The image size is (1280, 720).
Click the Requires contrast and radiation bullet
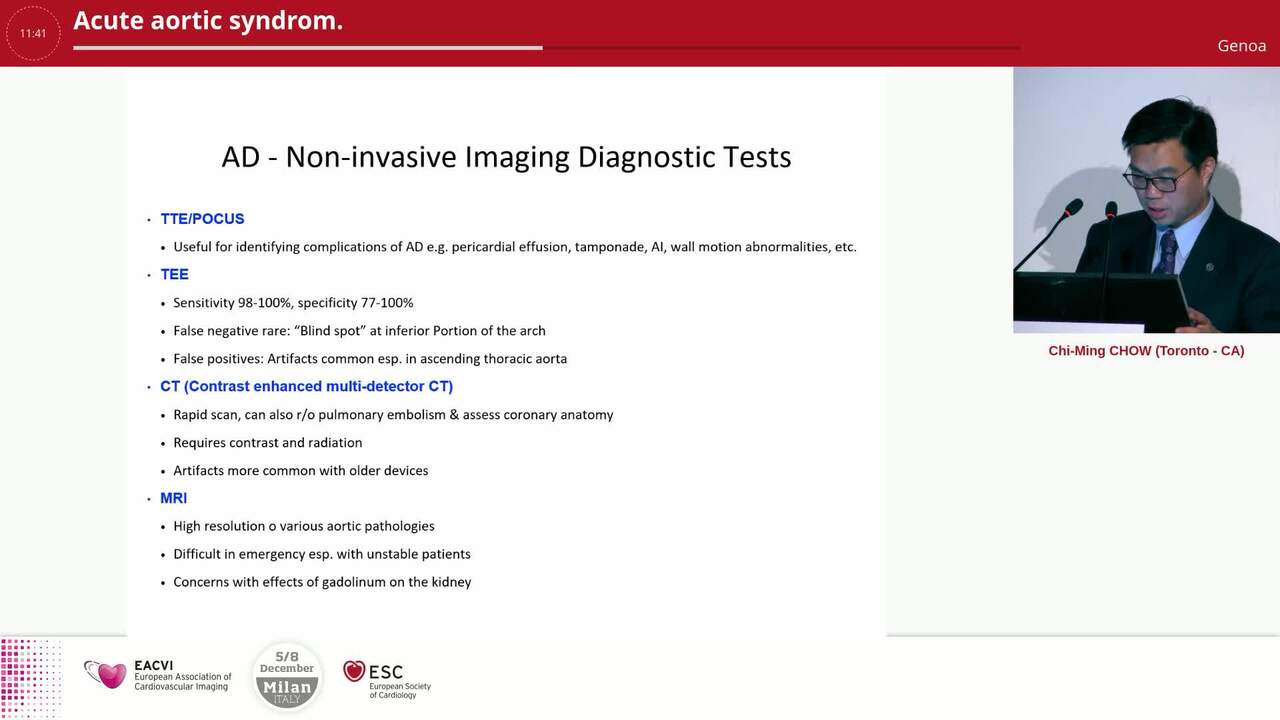point(267,442)
